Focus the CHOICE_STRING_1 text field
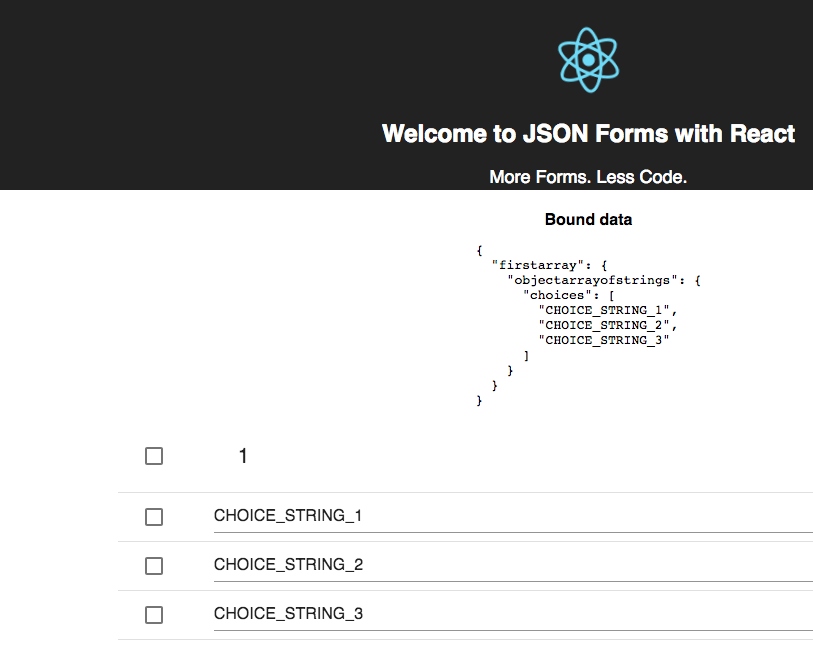The height and width of the screenshot is (669, 813). coord(513,516)
